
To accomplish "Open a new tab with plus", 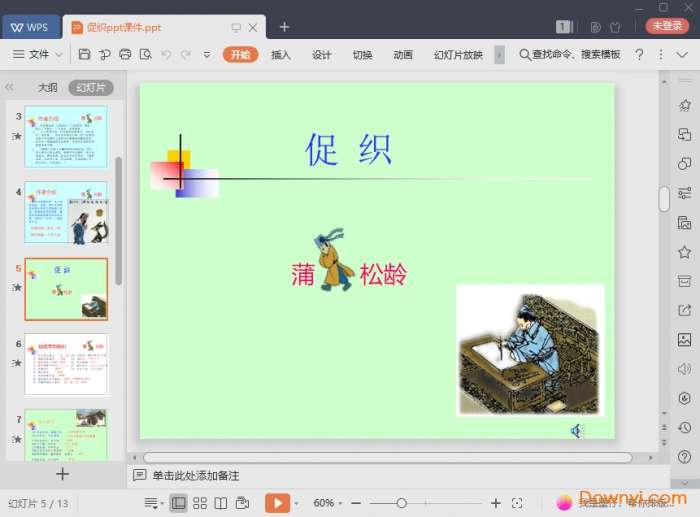I will pos(284,27).
